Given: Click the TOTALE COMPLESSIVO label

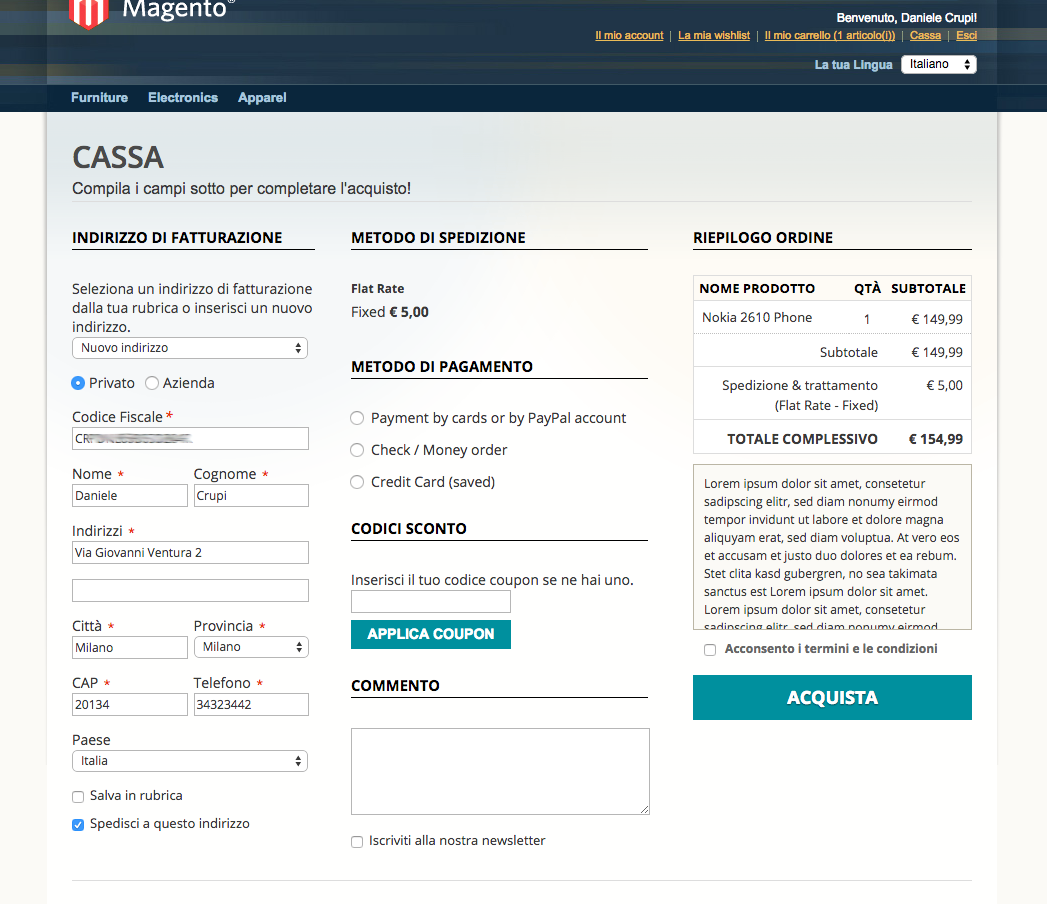Looking at the screenshot, I should (802, 439).
